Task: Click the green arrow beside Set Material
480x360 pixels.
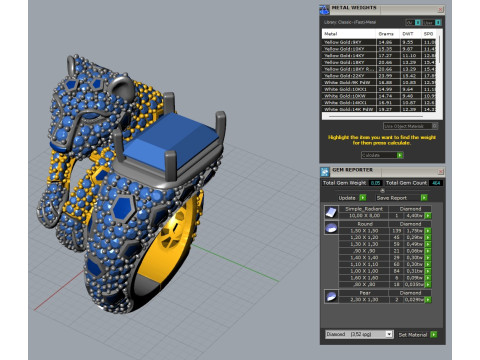Action: pyautogui.click(x=433, y=334)
